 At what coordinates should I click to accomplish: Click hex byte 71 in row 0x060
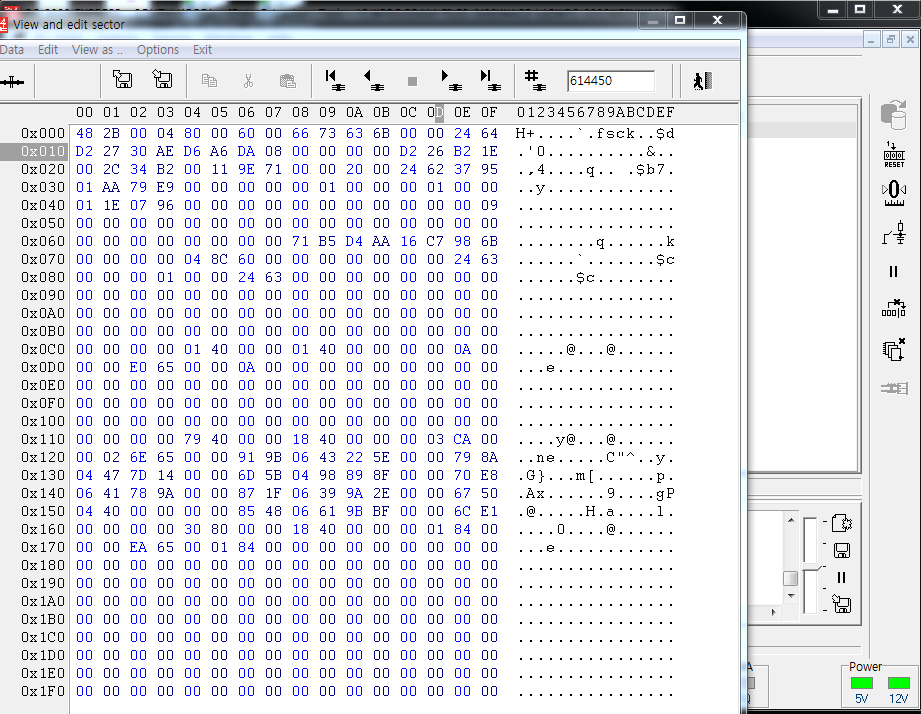point(300,242)
